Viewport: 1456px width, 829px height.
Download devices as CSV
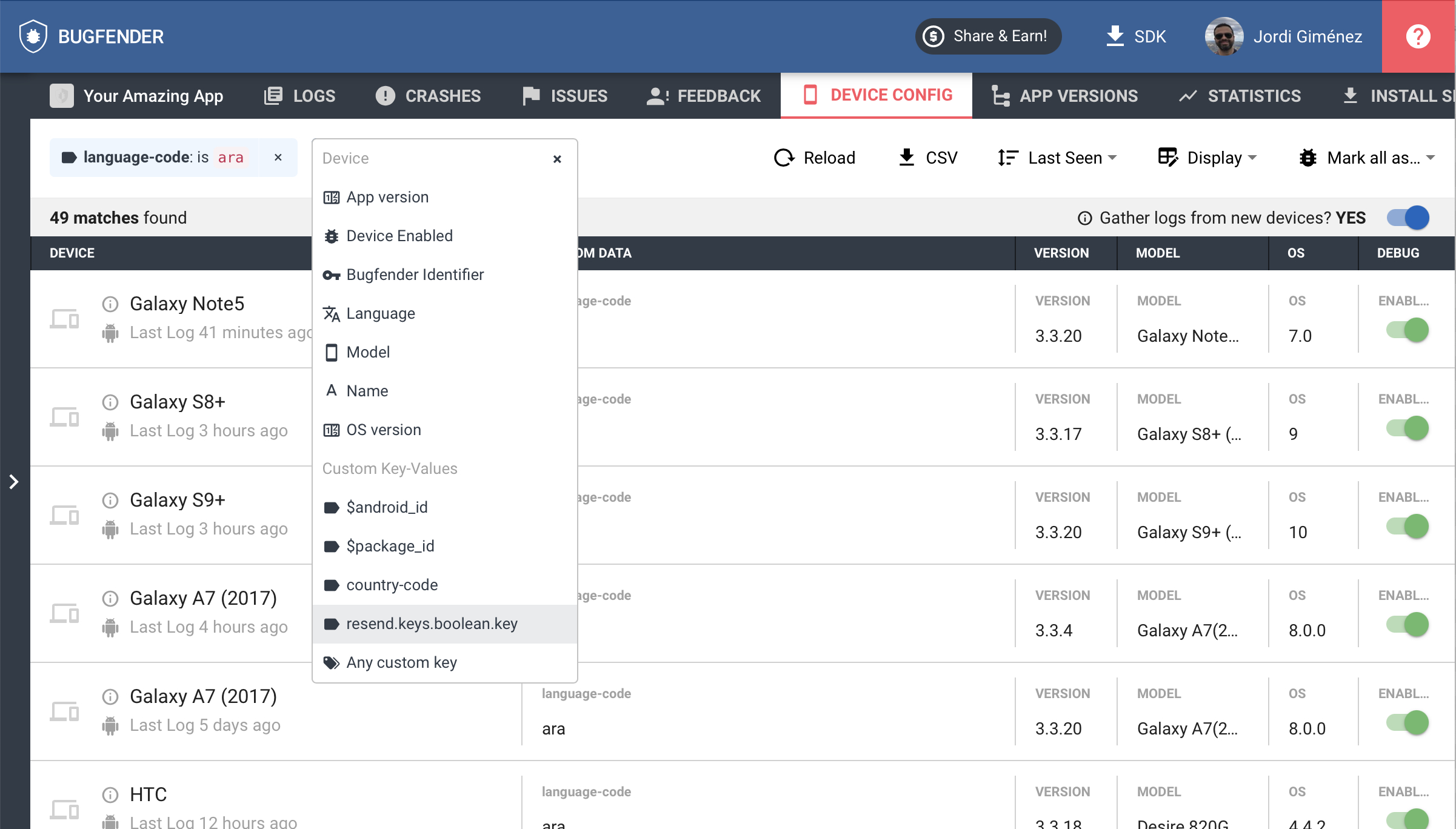pos(927,158)
